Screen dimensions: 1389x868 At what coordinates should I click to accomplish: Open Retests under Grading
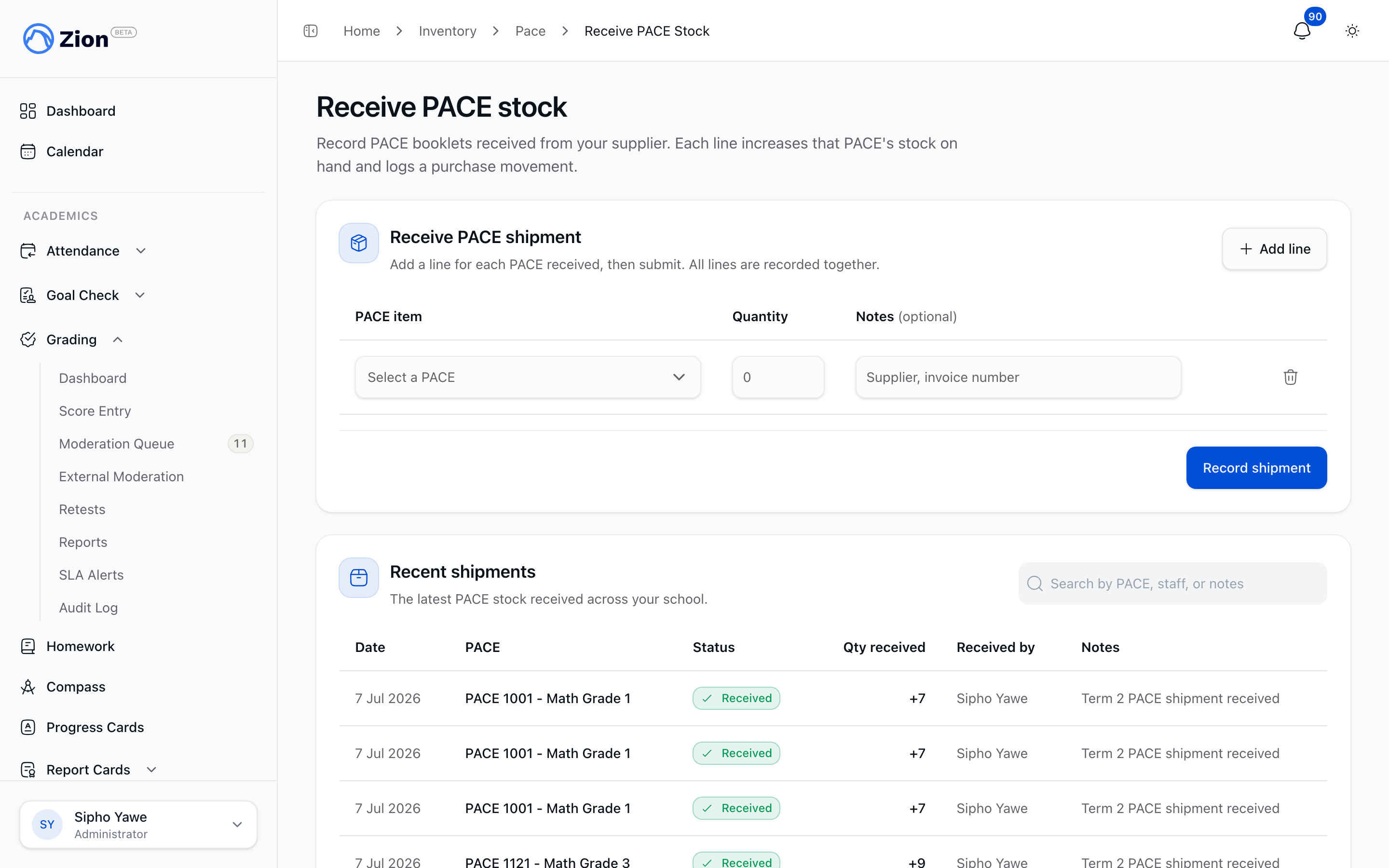click(82, 509)
